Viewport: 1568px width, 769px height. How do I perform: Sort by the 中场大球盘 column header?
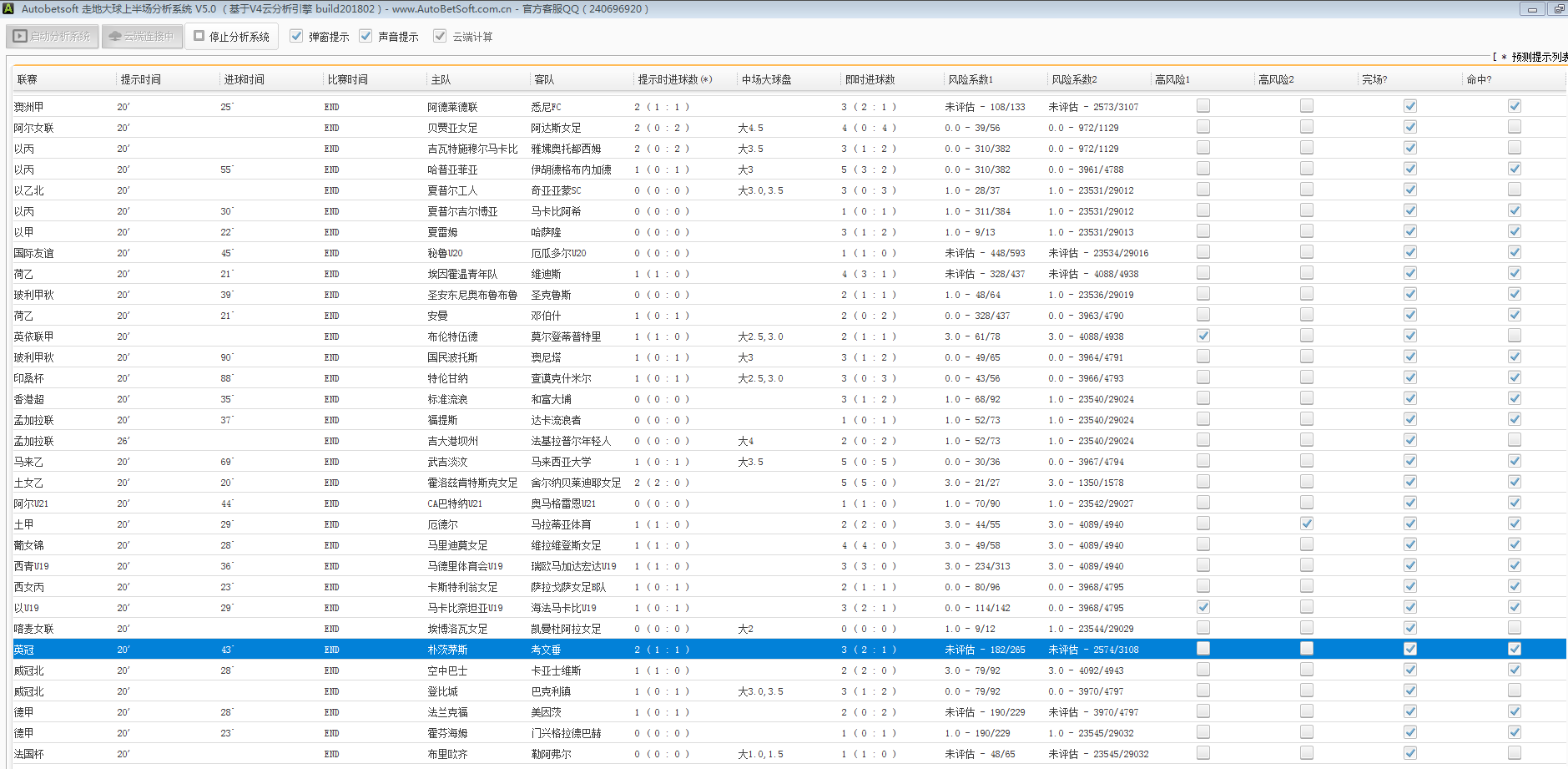[766, 80]
